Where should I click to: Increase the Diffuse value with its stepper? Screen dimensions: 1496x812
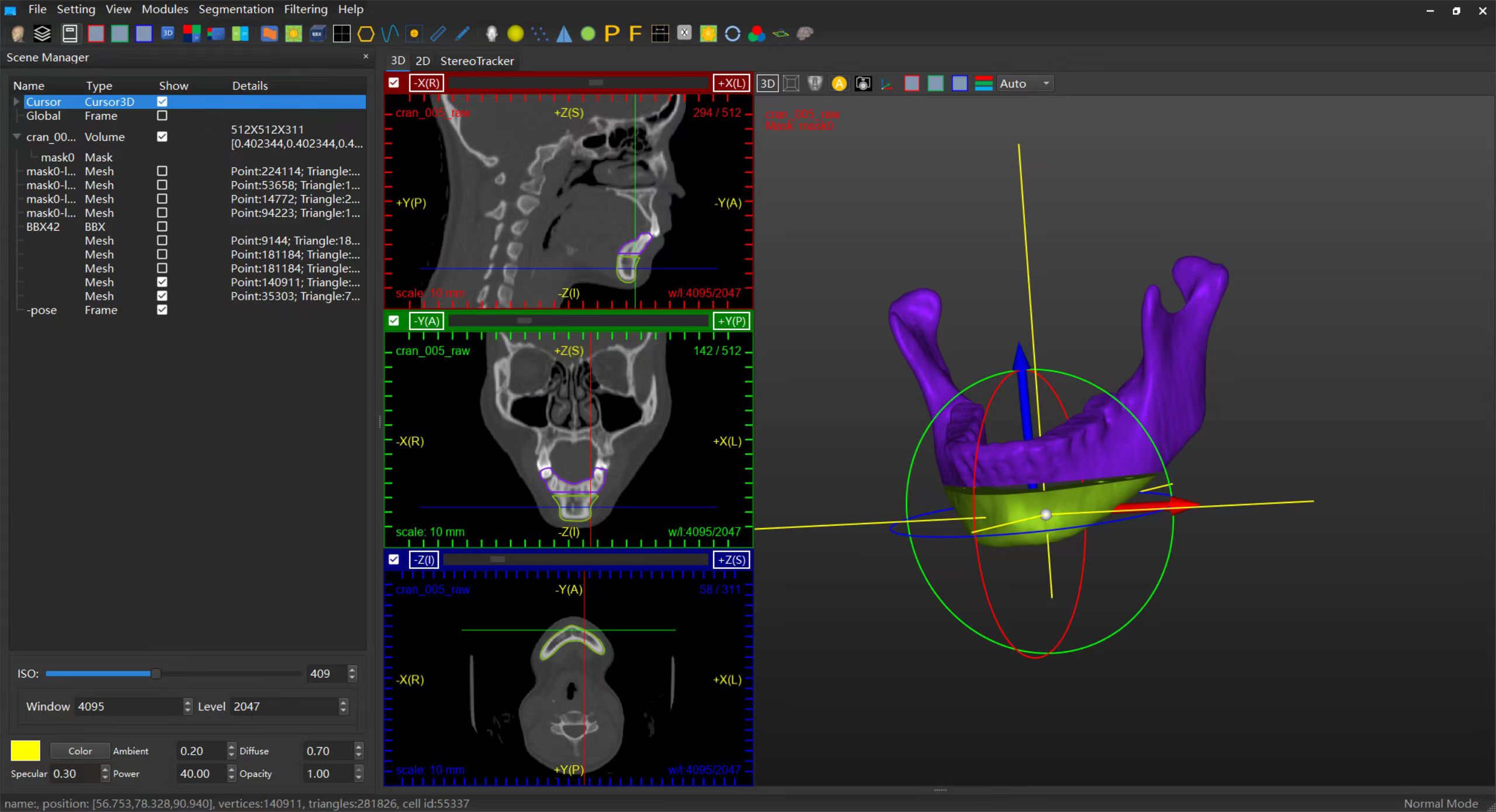click(x=359, y=747)
